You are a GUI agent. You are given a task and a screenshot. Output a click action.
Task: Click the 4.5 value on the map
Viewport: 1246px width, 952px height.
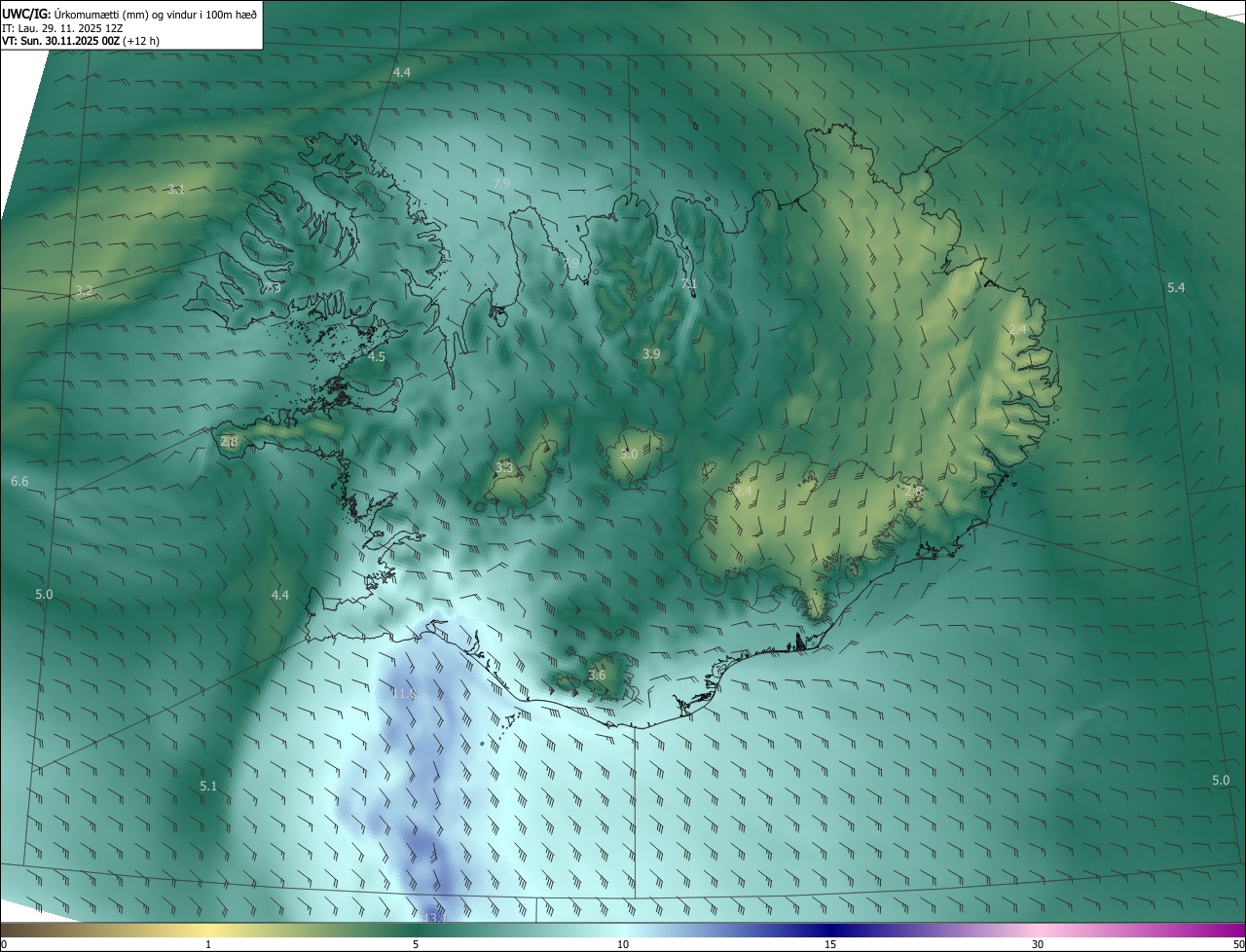click(377, 356)
